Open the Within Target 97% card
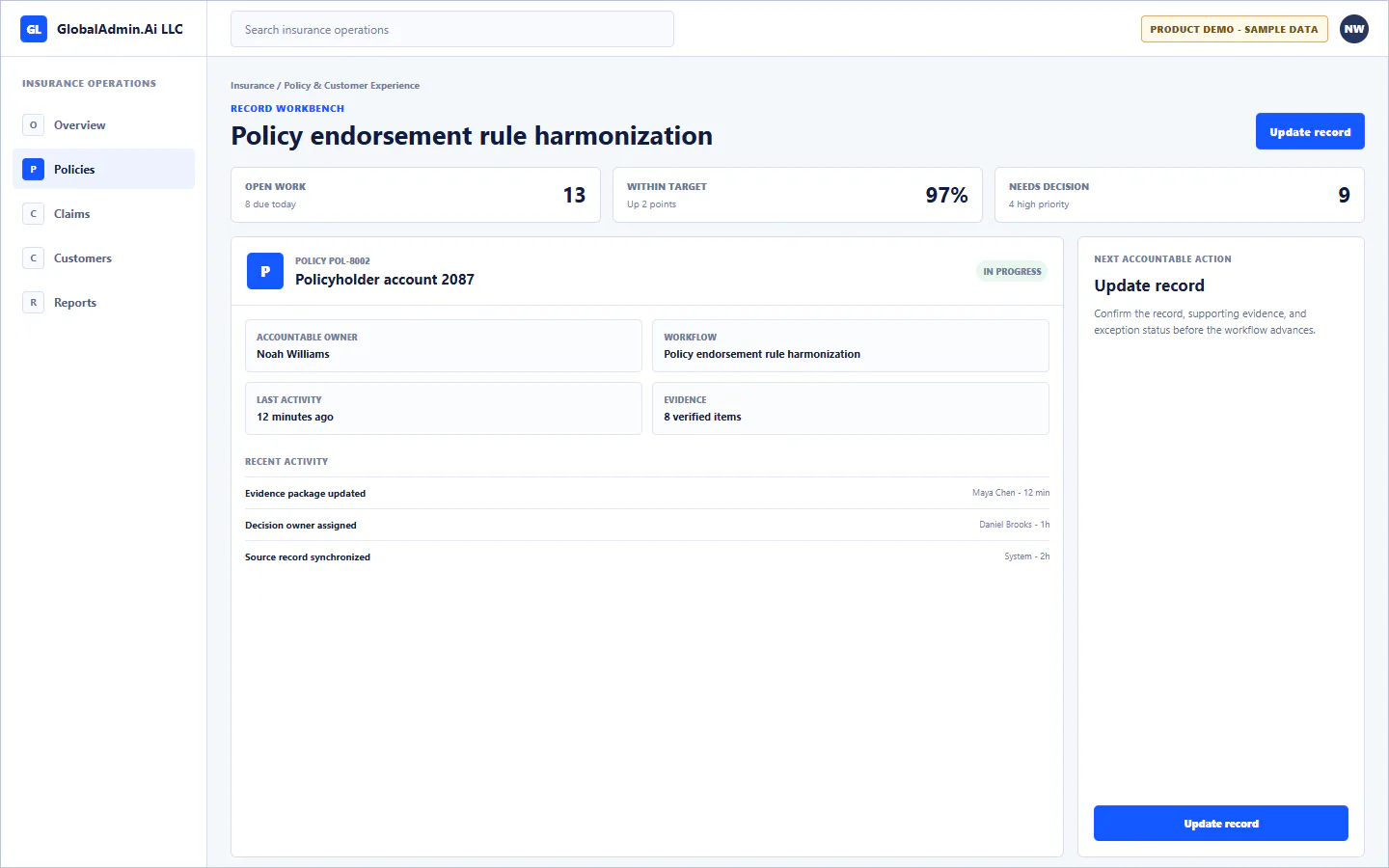 pyautogui.click(x=798, y=195)
